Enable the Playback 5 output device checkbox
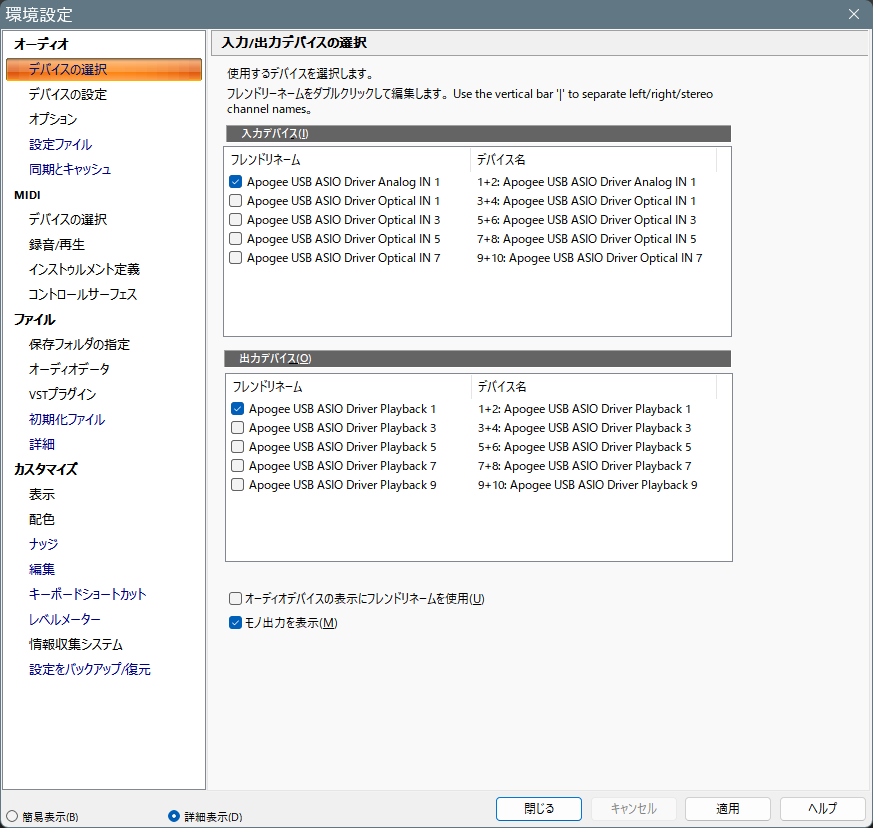This screenshot has height=828, width=873. tap(237, 447)
